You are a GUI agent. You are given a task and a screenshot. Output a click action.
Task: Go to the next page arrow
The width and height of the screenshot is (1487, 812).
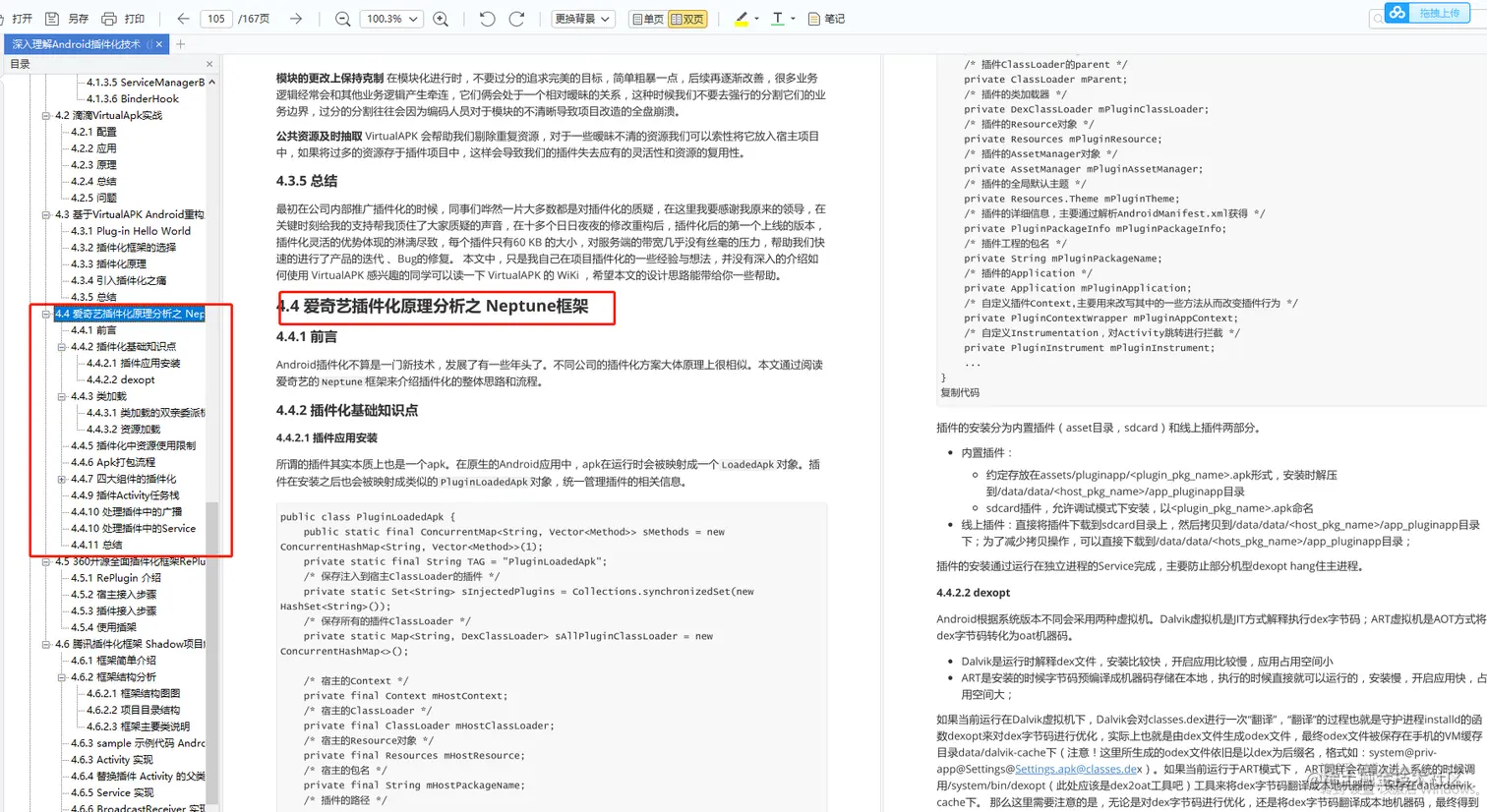pyautogui.click(x=295, y=19)
